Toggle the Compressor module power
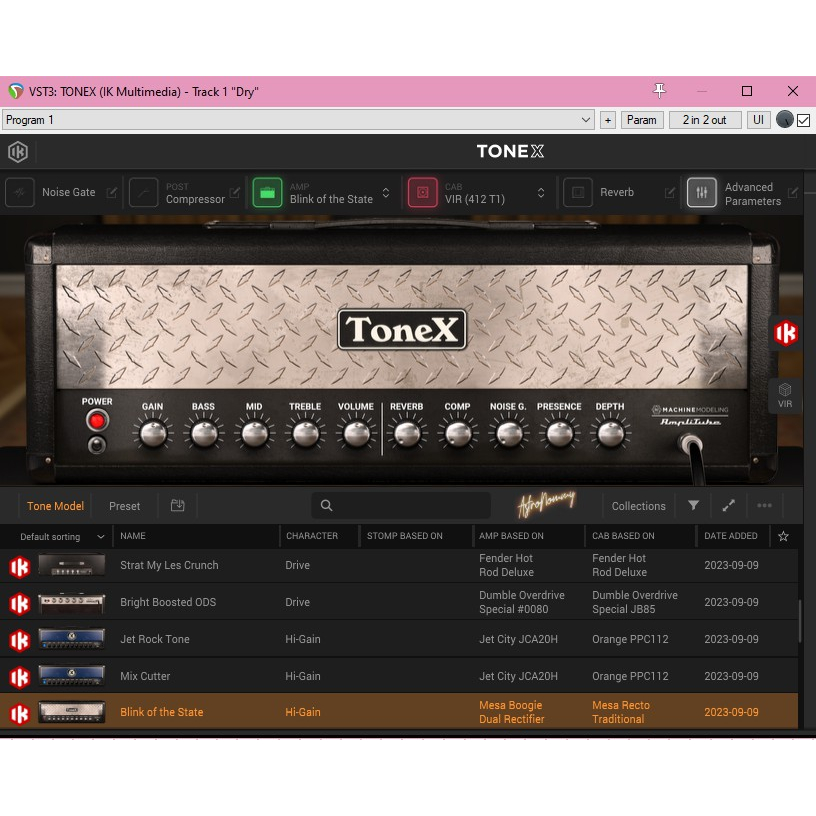Viewport: 816px width, 816px height. click(143, 193)
